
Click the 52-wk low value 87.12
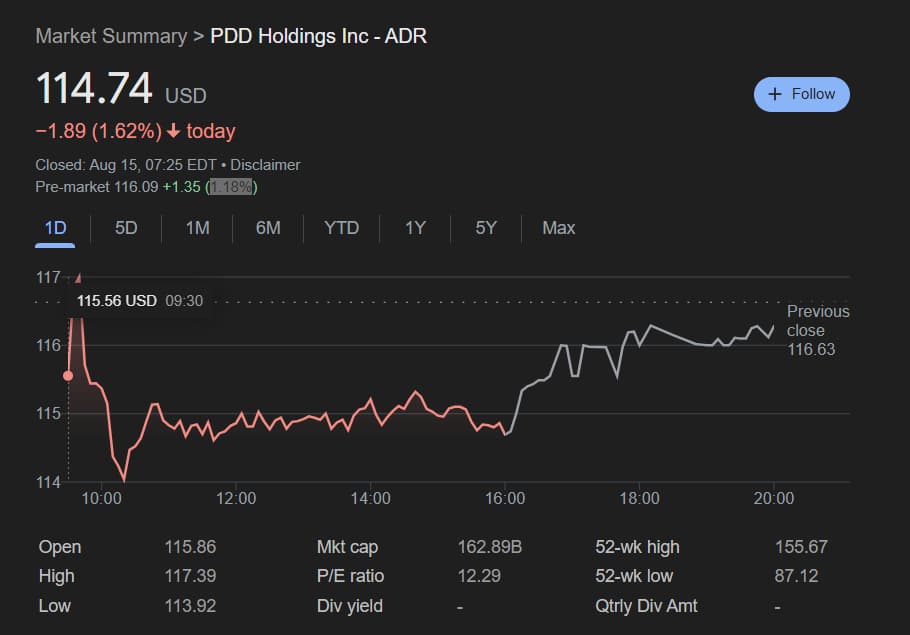pyautogui.click(x=796, y=576)
